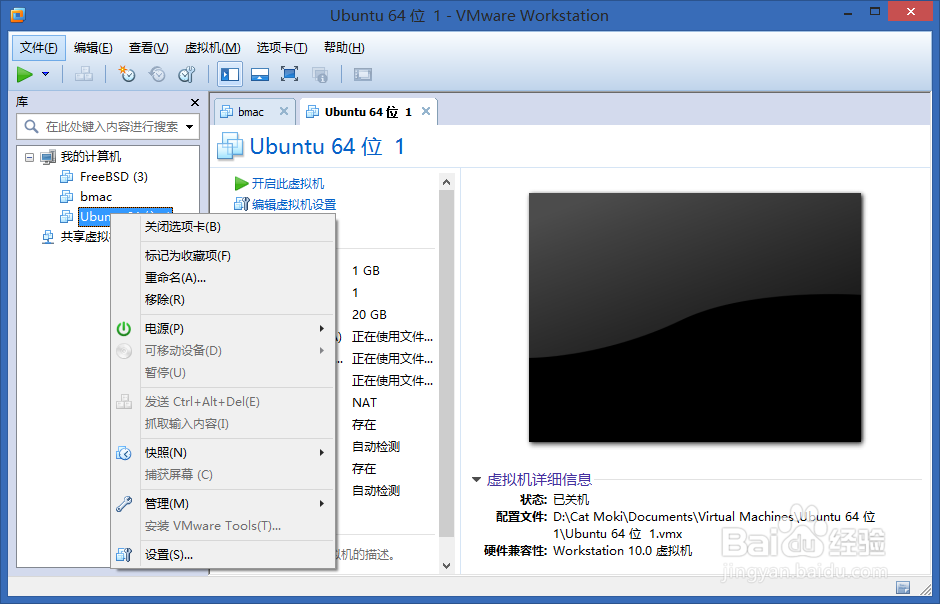Open the library search filter dropdown arrow
Image resolution: width=940 pixels, height=604 pixels.
click(x=189, y=126)
